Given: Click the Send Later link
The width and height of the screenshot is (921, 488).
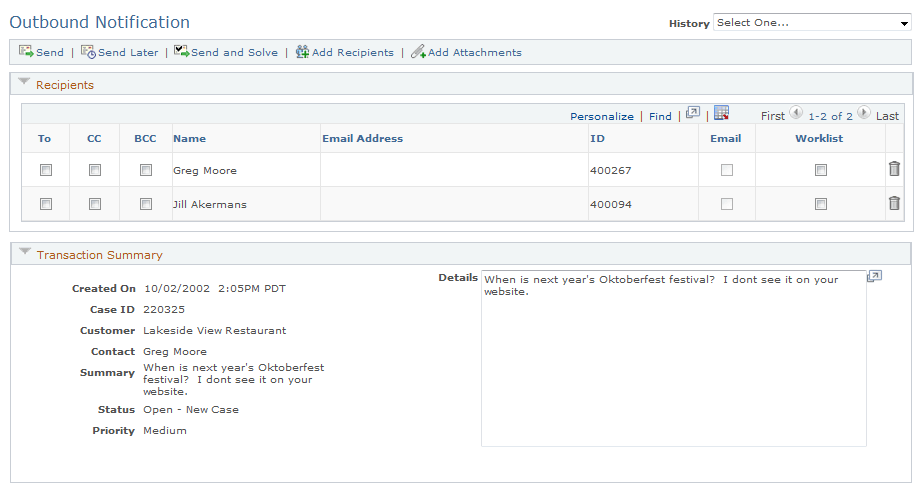Looking at the screenshot, I should pos(128,52).
